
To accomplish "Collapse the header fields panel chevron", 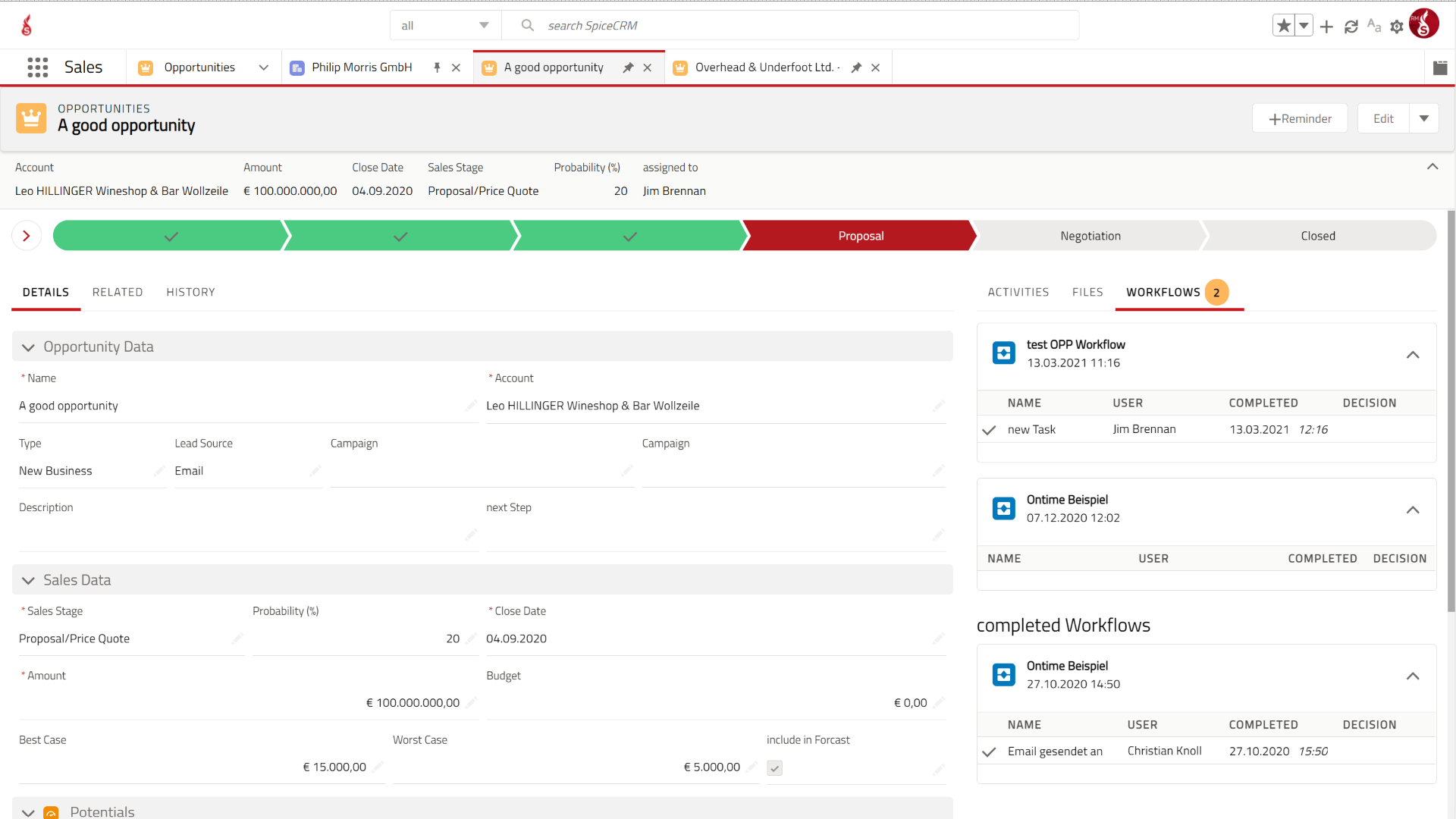I will point(1432,167).
